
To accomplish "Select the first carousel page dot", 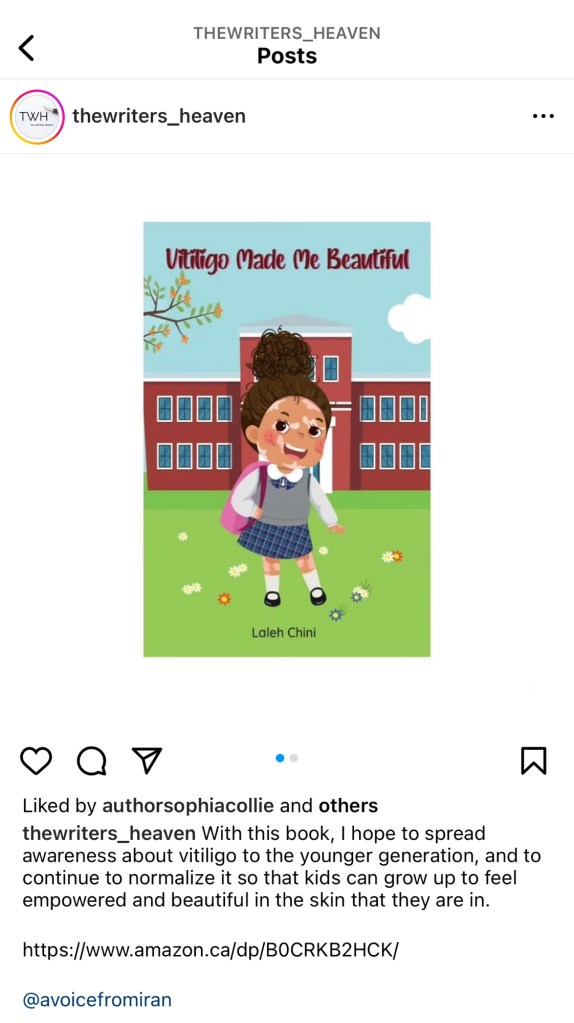I will [280, 758].
